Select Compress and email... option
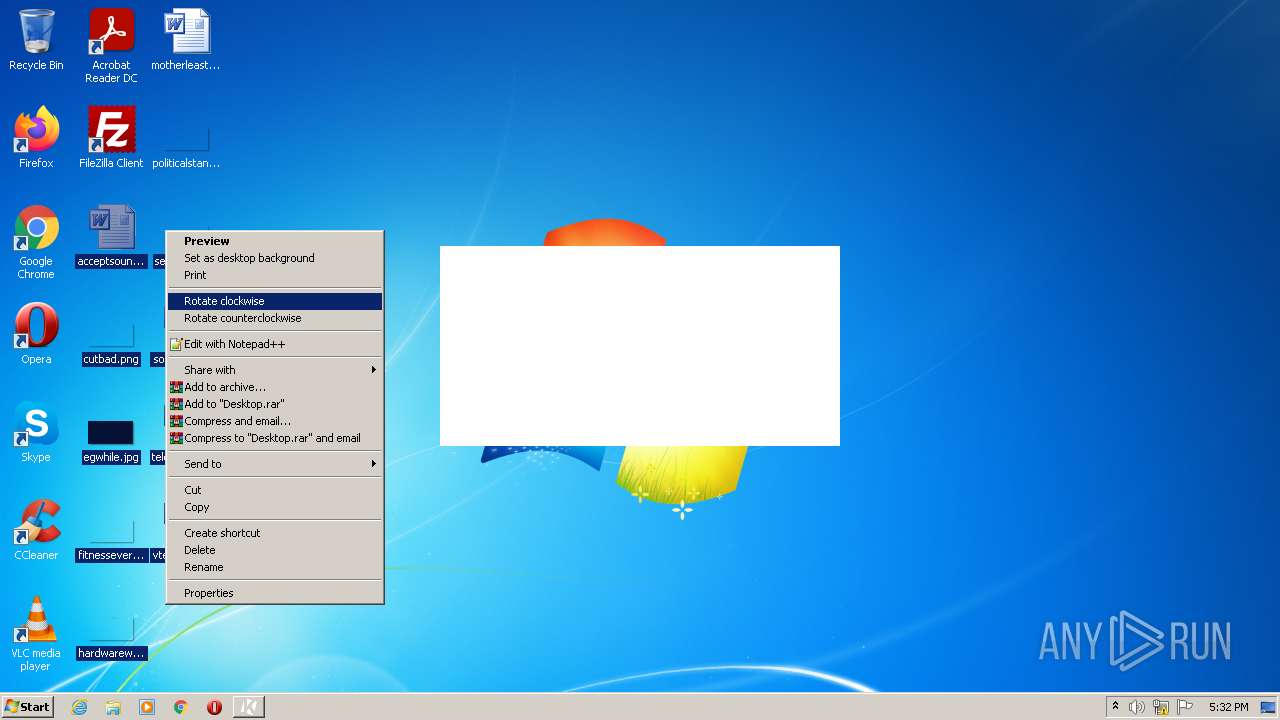Screen dimensions: 1280x720 [x=275, y=421]
